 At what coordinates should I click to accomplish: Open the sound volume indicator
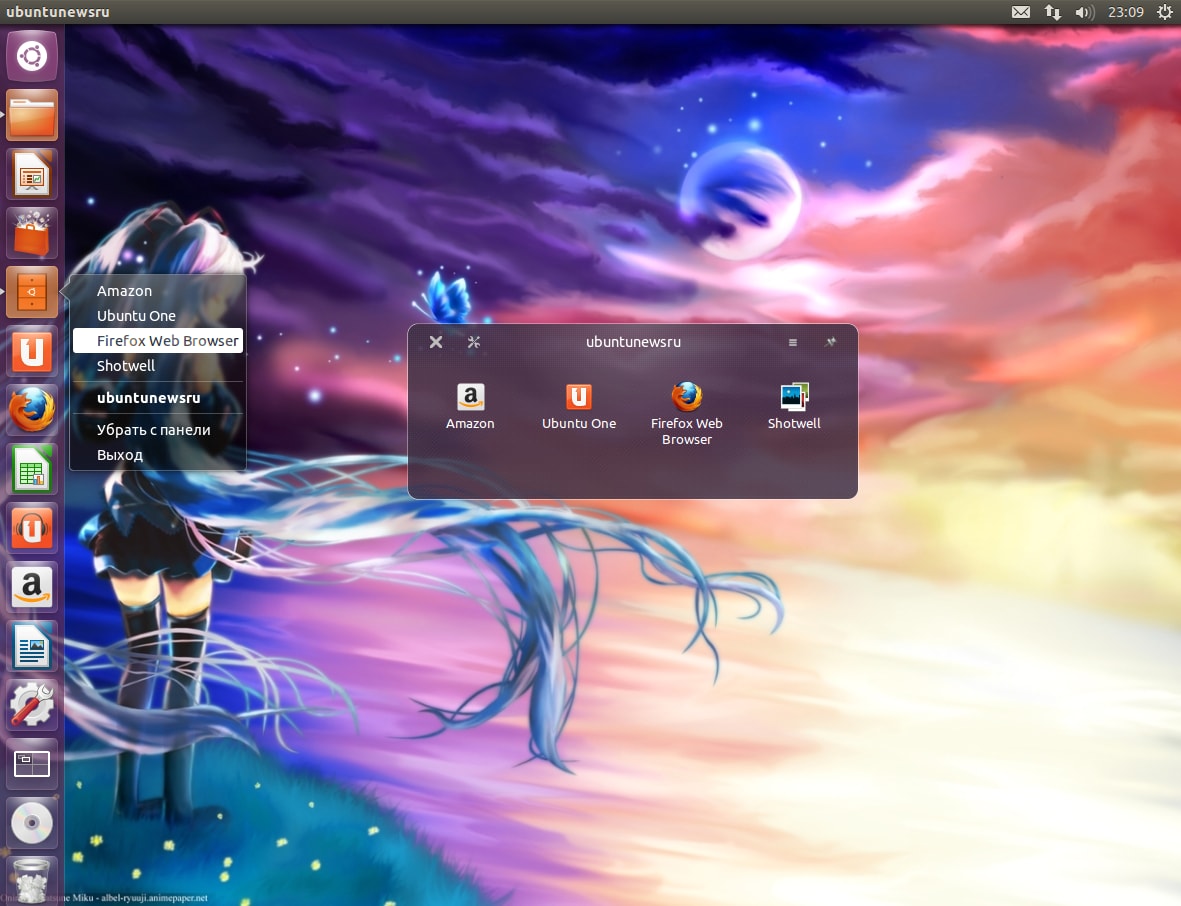[x=1085, y=12]
